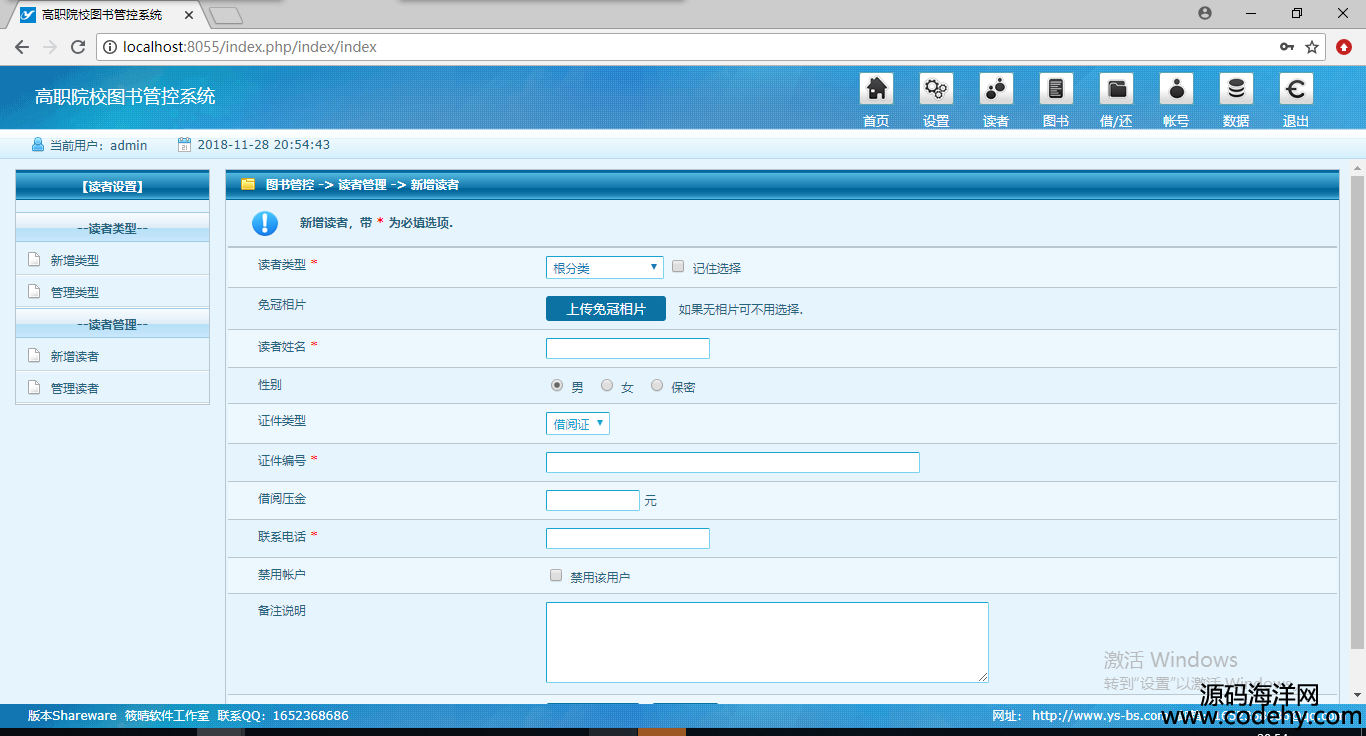Viewport: 1366px width, 736px height.
Task: Open the 证件类型 借阅证 dropdown
Action: pyautogui.click(x=577, y=424)
